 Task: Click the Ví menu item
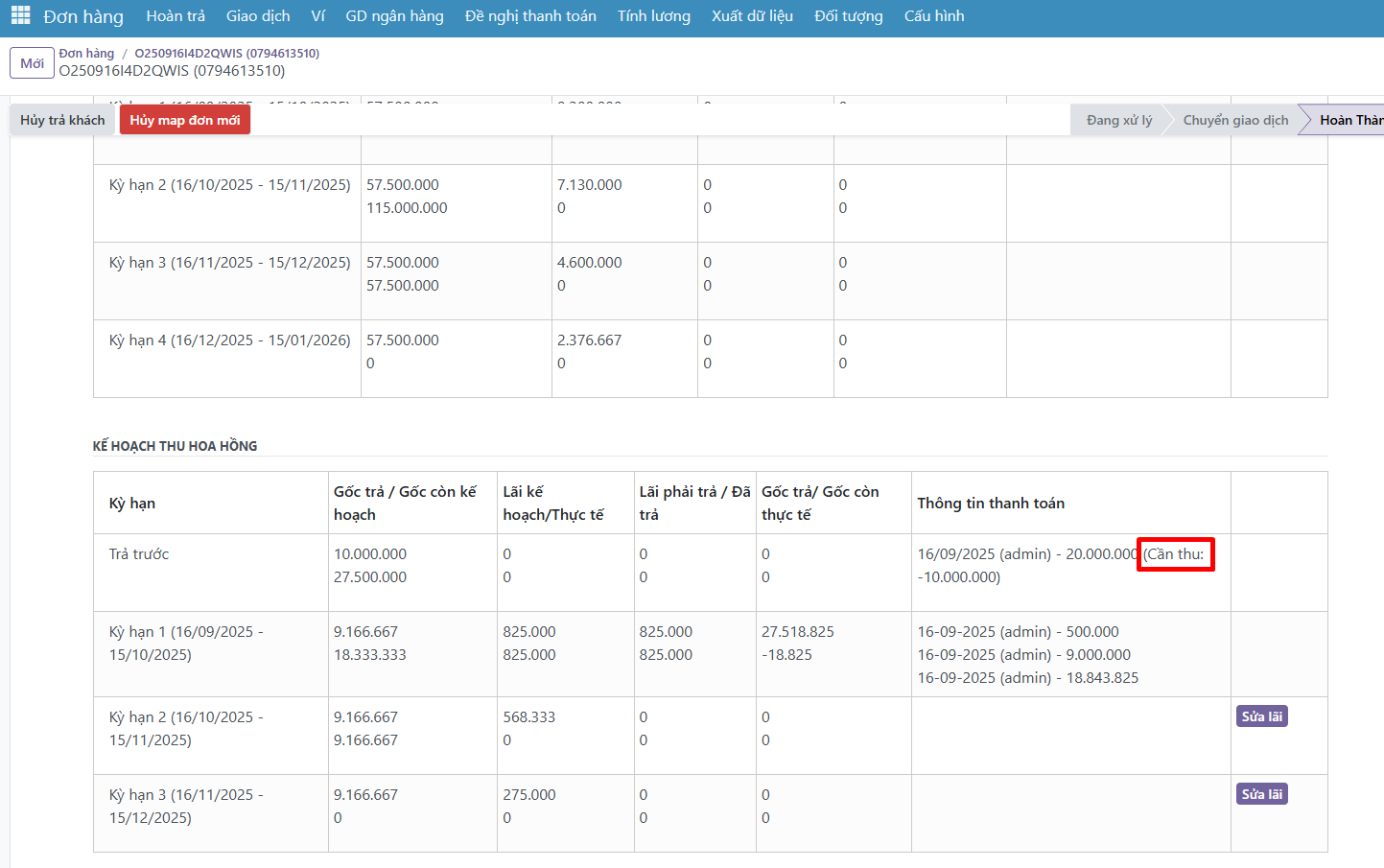[x=317, y=16]
